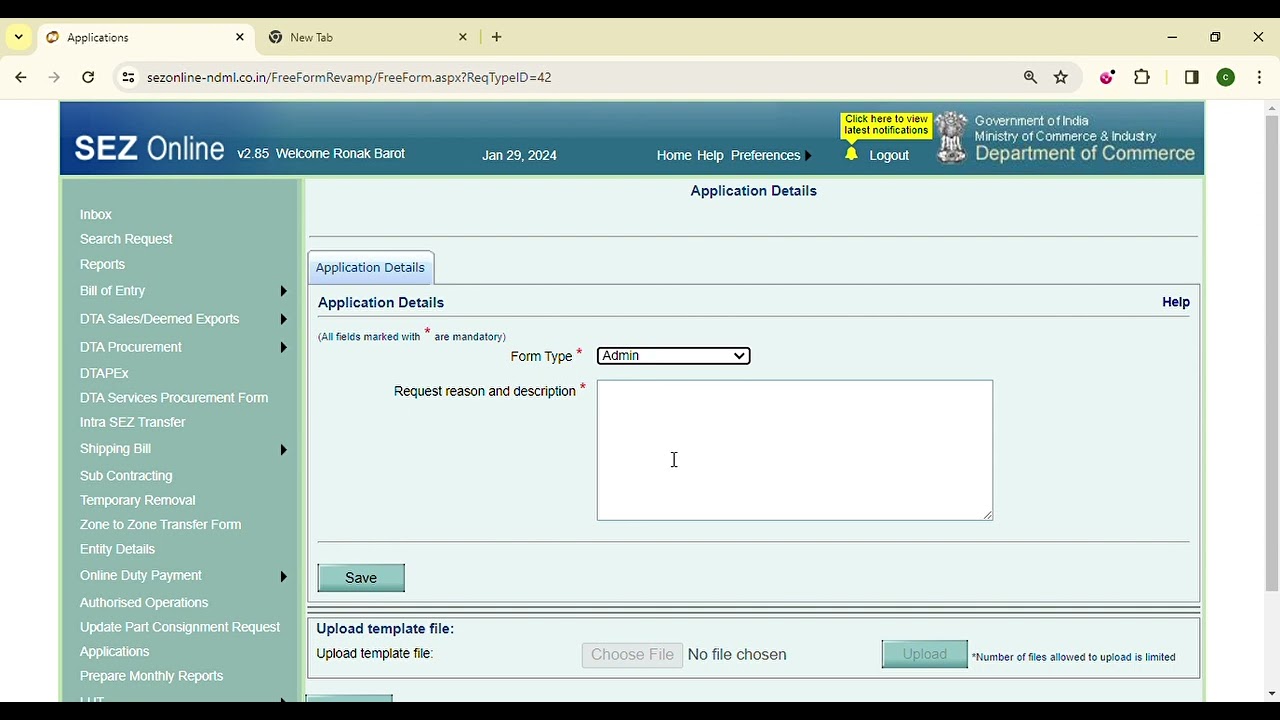The image size is (1280, 720).
Task: Click Home in the header menu
Action: coord(674,155)
